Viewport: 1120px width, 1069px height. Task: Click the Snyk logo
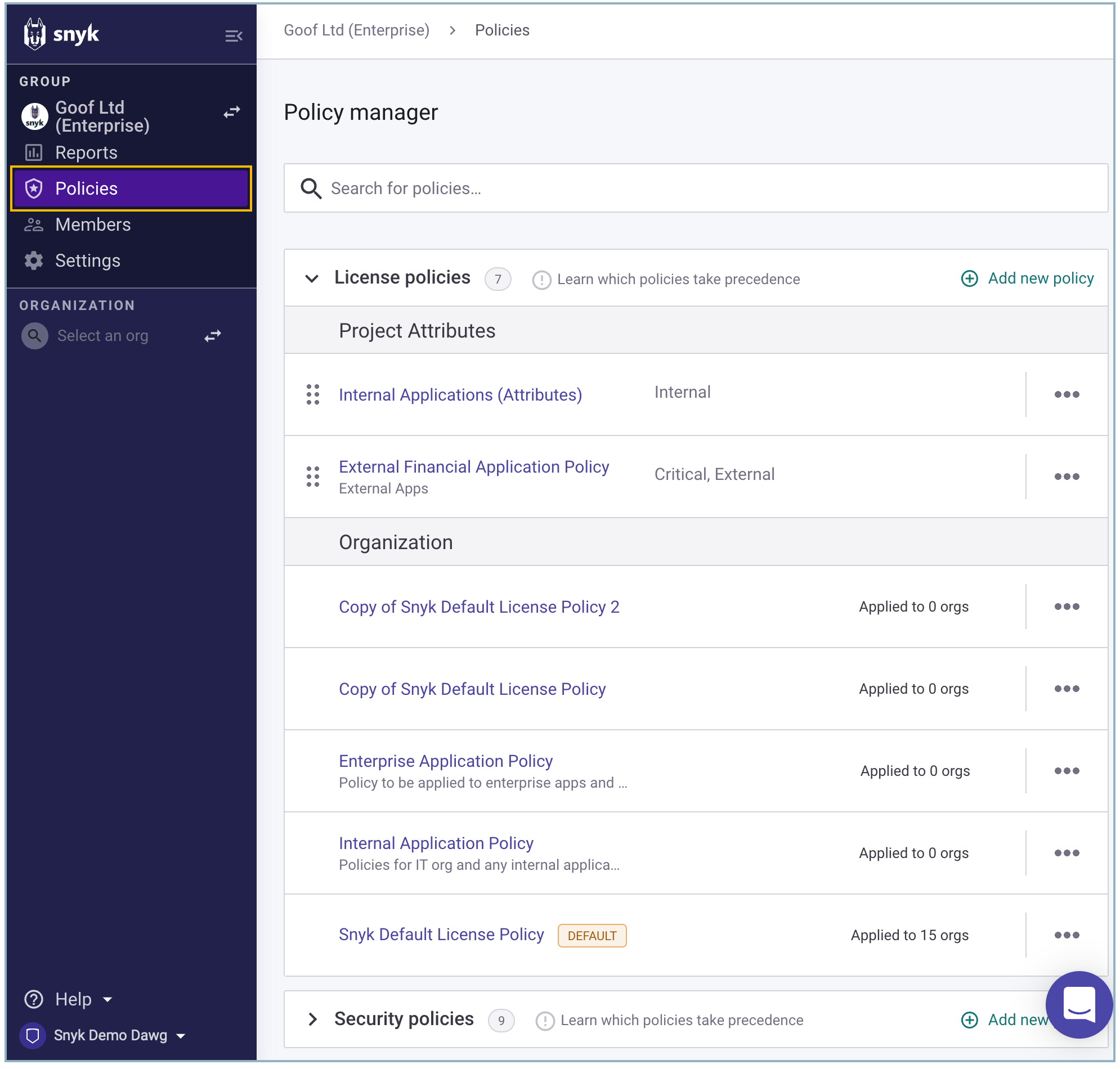coord(61,34)
